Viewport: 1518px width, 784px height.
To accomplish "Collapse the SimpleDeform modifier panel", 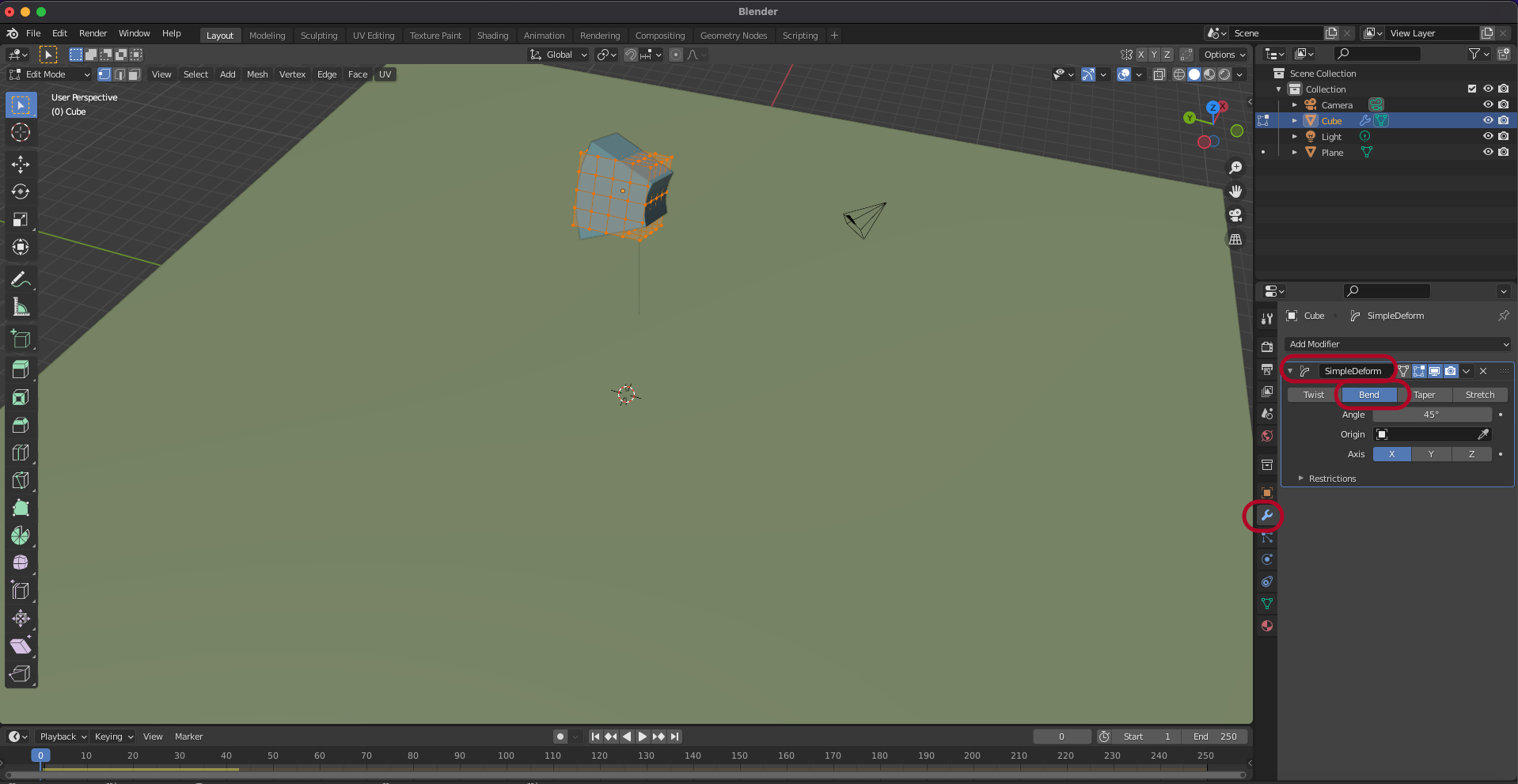I will pyautogui.click(x=1290, y=371).
